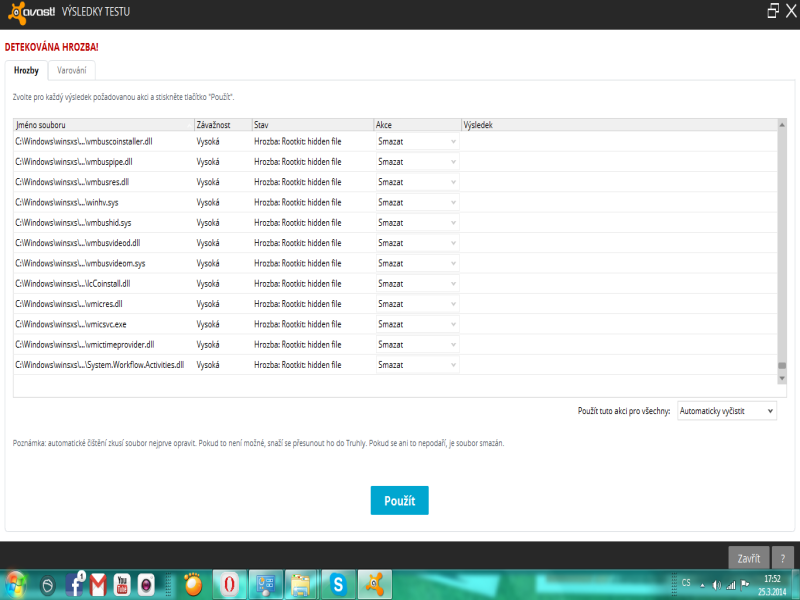This screenshot has width=800, height=600.
Task: Show hidden system tray icons
Action: click(x=703, y=586)
